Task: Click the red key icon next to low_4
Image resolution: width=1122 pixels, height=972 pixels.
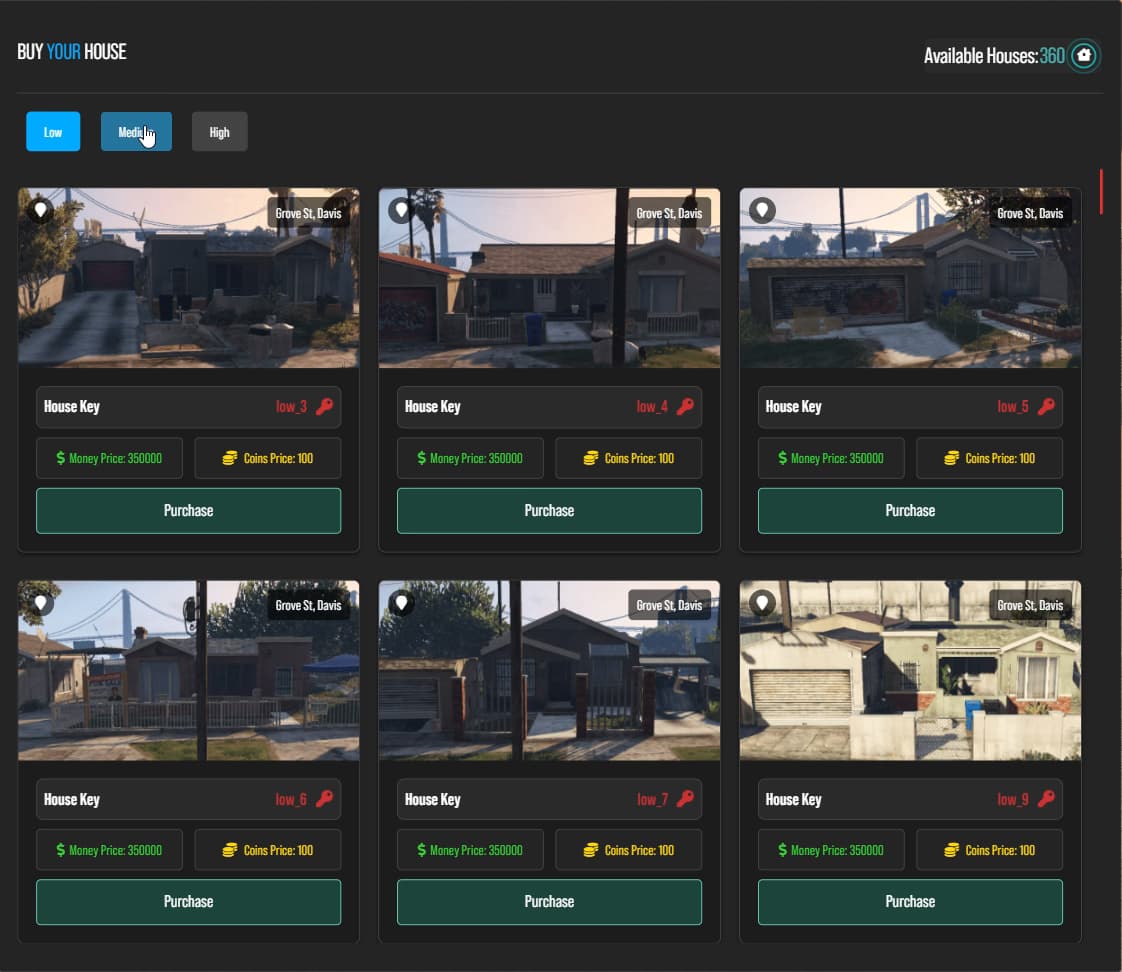Action: pyautogui.click(x=686, y=407)
